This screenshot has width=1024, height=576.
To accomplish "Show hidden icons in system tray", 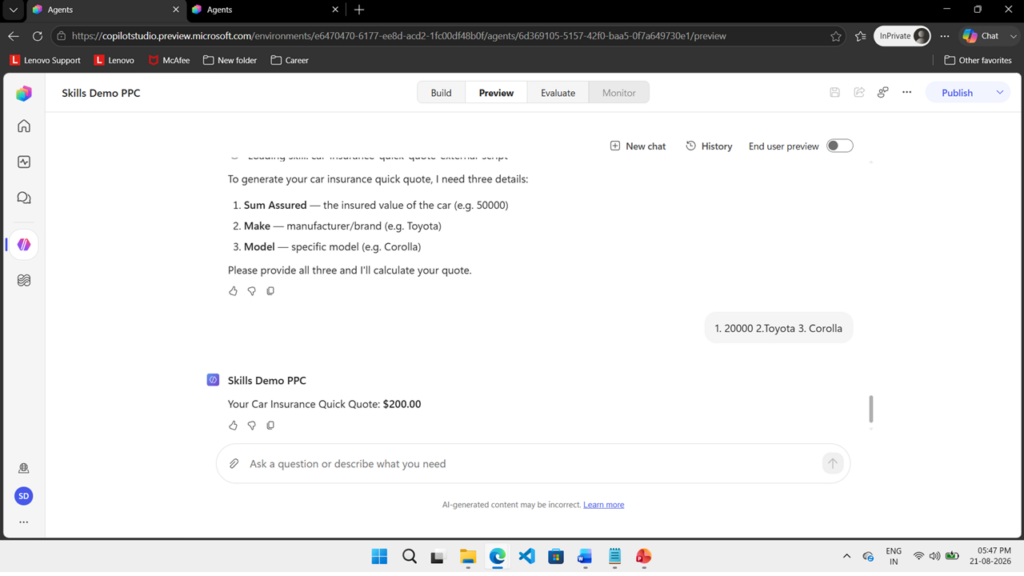I will click(x=847, y=556).
